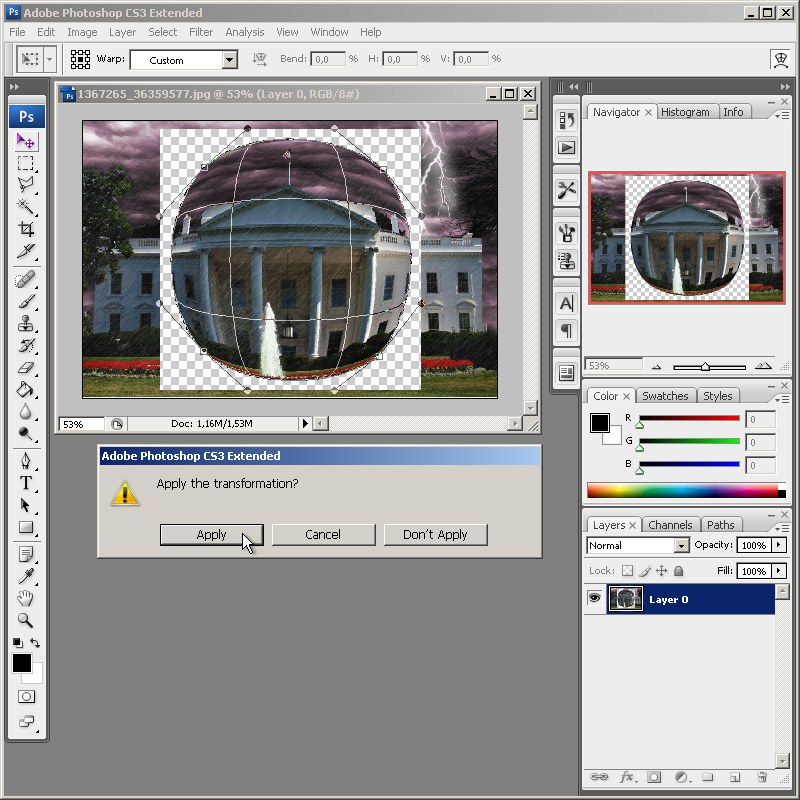
Task: Open the Analysis menu
Action: tap(244, 32)
